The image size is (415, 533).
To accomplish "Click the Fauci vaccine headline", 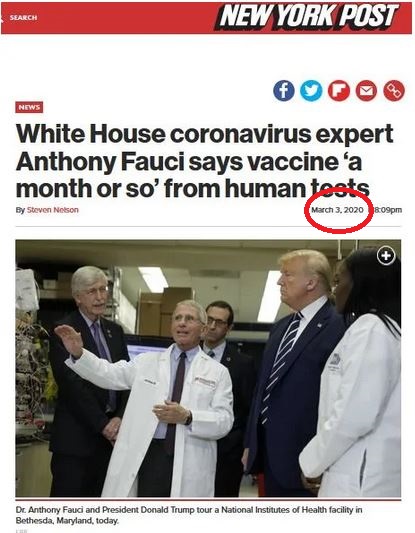I will click(x=204, y=161).
